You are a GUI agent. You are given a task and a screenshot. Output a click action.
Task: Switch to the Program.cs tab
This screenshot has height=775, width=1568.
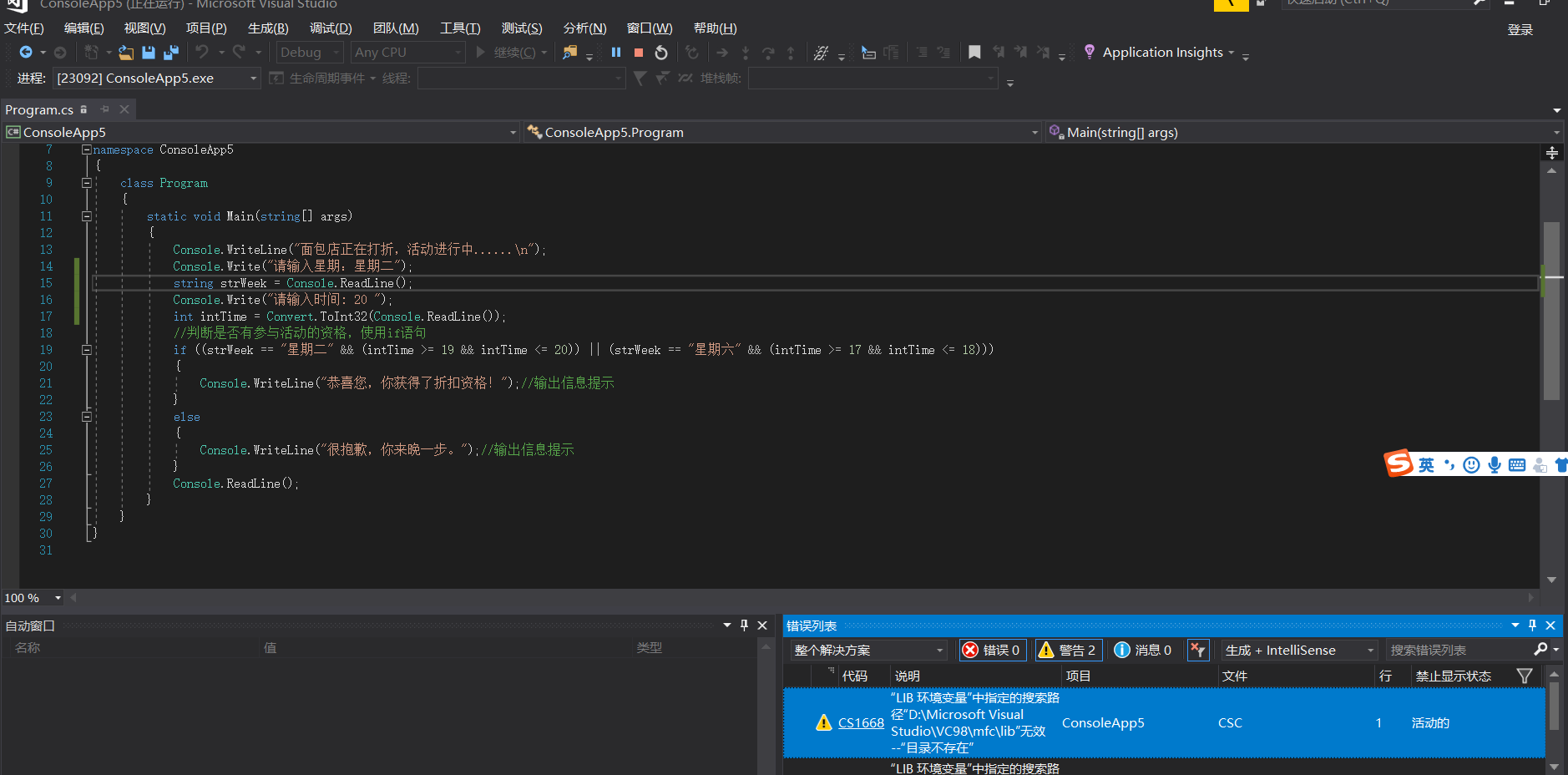(x=39, y=109)
